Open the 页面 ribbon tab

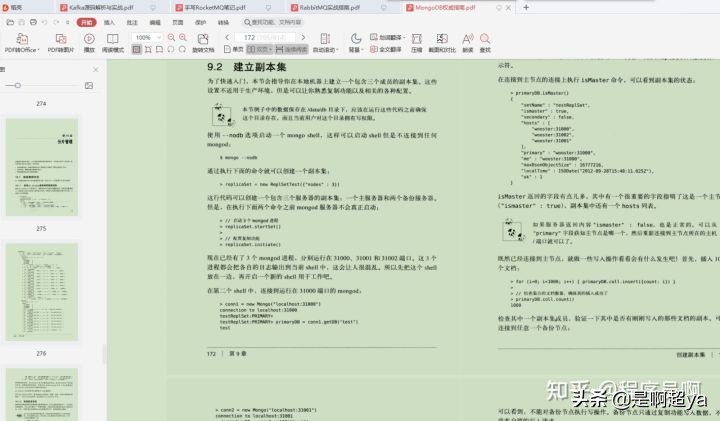178,22
